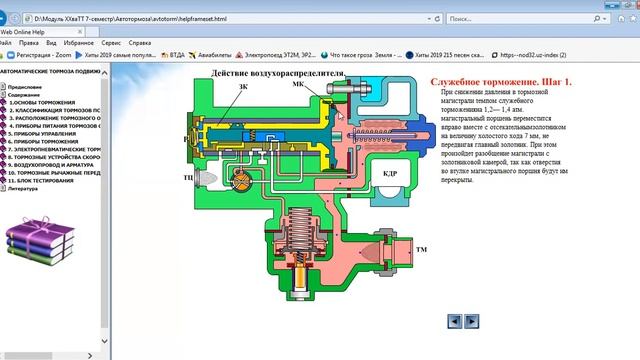Open the Предисловие topic
Image resolution: width=640 pixels, height=360 pixels.
pos(24,87)
